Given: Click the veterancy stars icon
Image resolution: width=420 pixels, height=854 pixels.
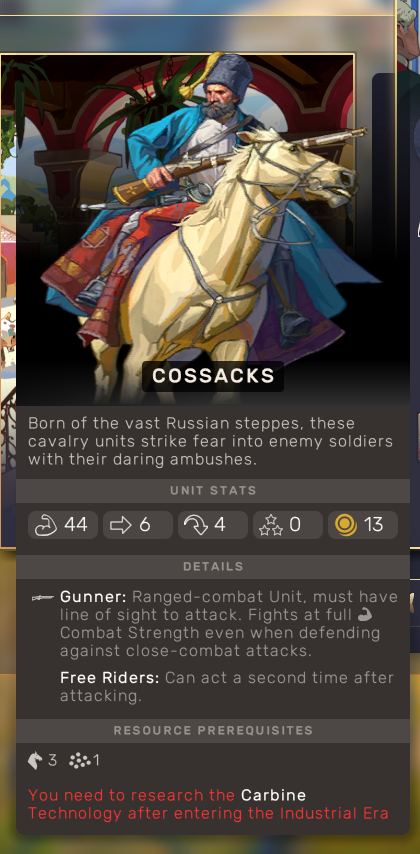Looking at the screenshot, I should (x=271, y=525).
